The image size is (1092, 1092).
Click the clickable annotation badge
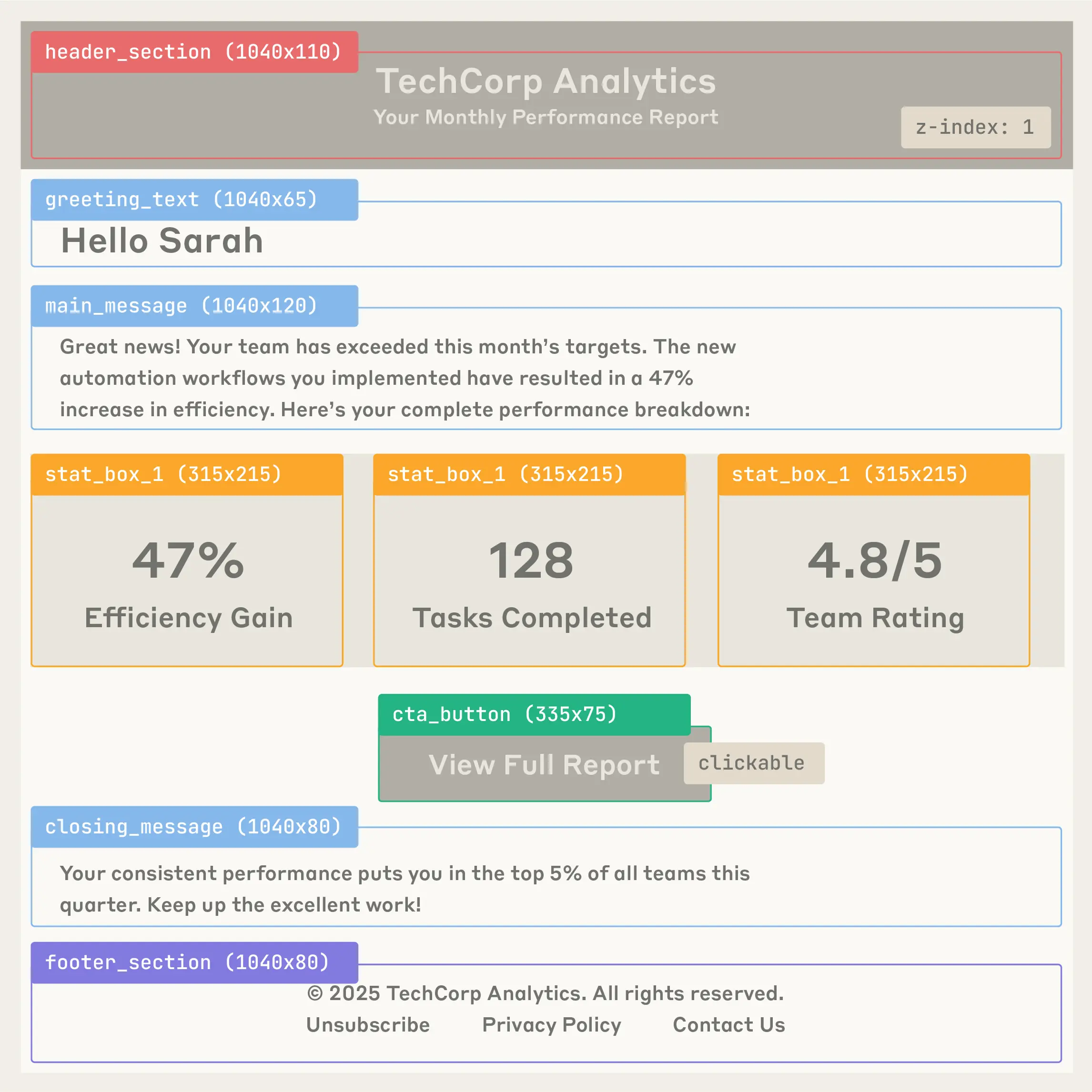[753, 763]
